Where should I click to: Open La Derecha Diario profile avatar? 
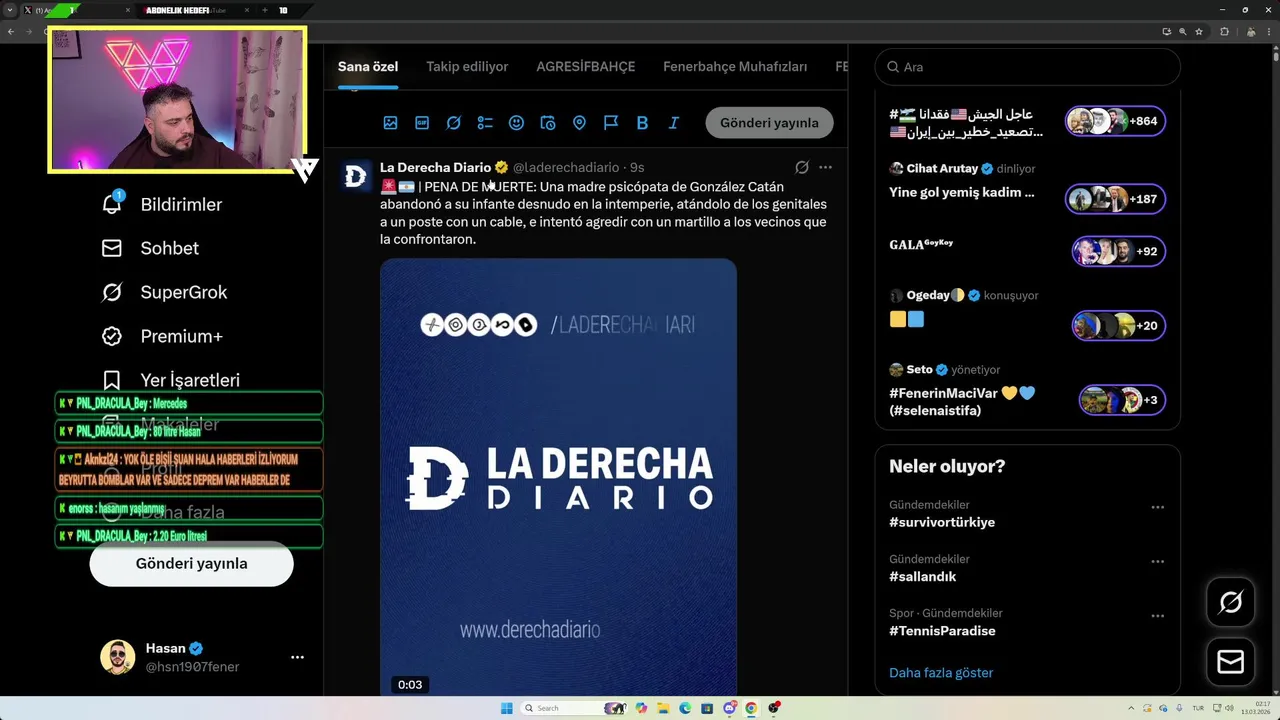355,177
